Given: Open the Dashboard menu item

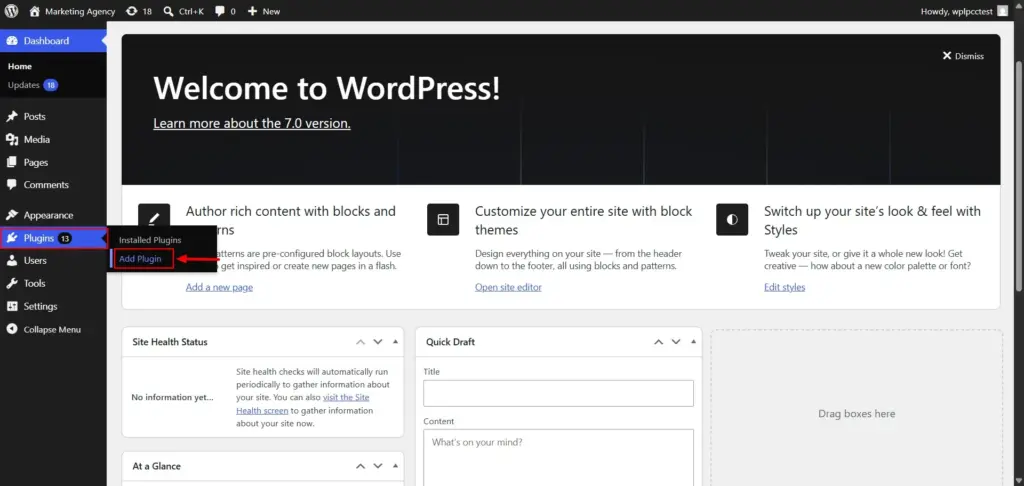Looking at the screenshot, I should pyautogui.click(x=53, y=40).
